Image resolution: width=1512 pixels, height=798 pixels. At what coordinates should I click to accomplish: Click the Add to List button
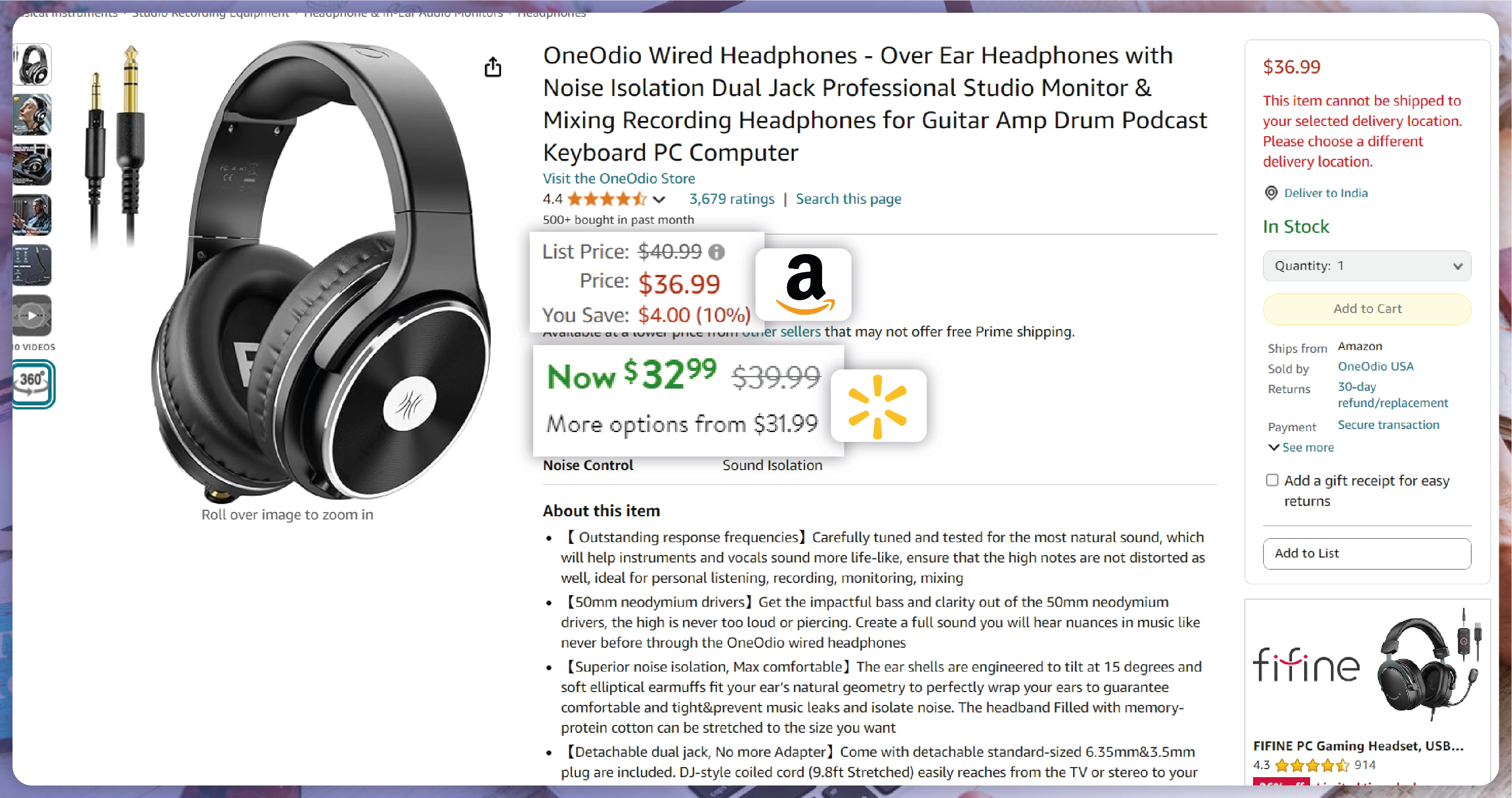(x=1367, y=554)
